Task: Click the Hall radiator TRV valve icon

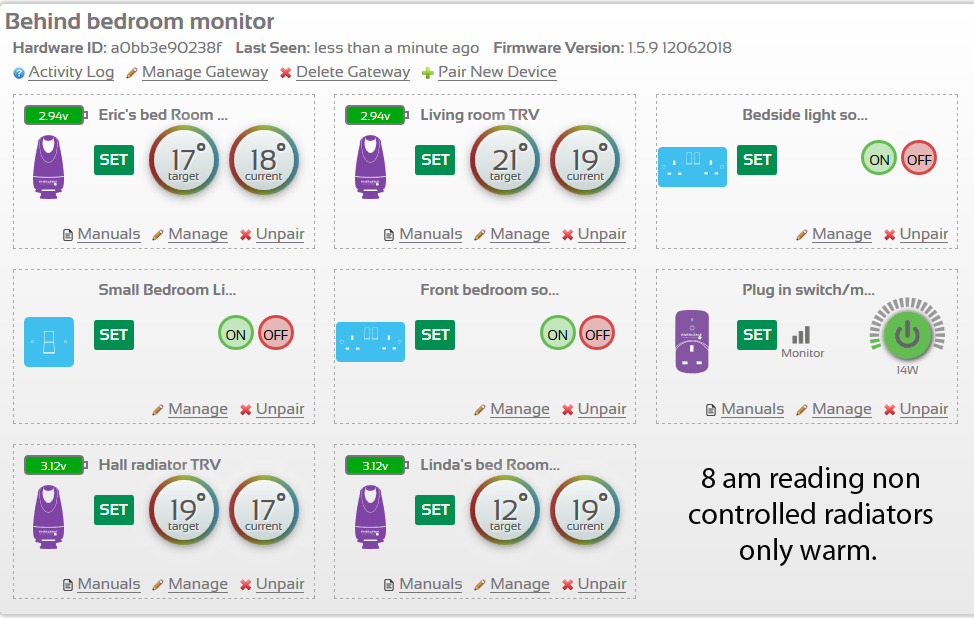Action: pyautogui.click(x=49, y=517)
